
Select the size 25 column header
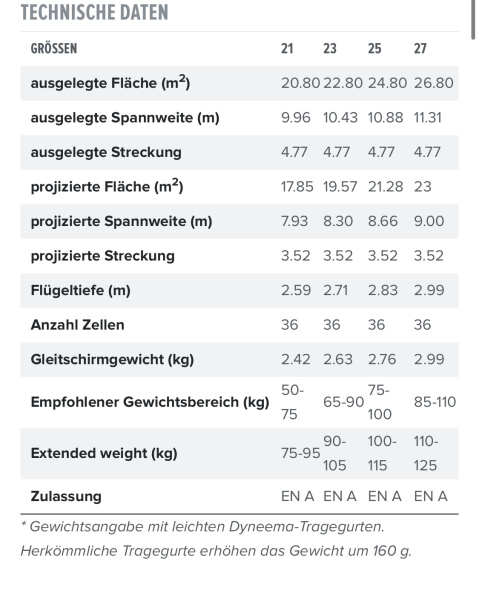point(375,49)
